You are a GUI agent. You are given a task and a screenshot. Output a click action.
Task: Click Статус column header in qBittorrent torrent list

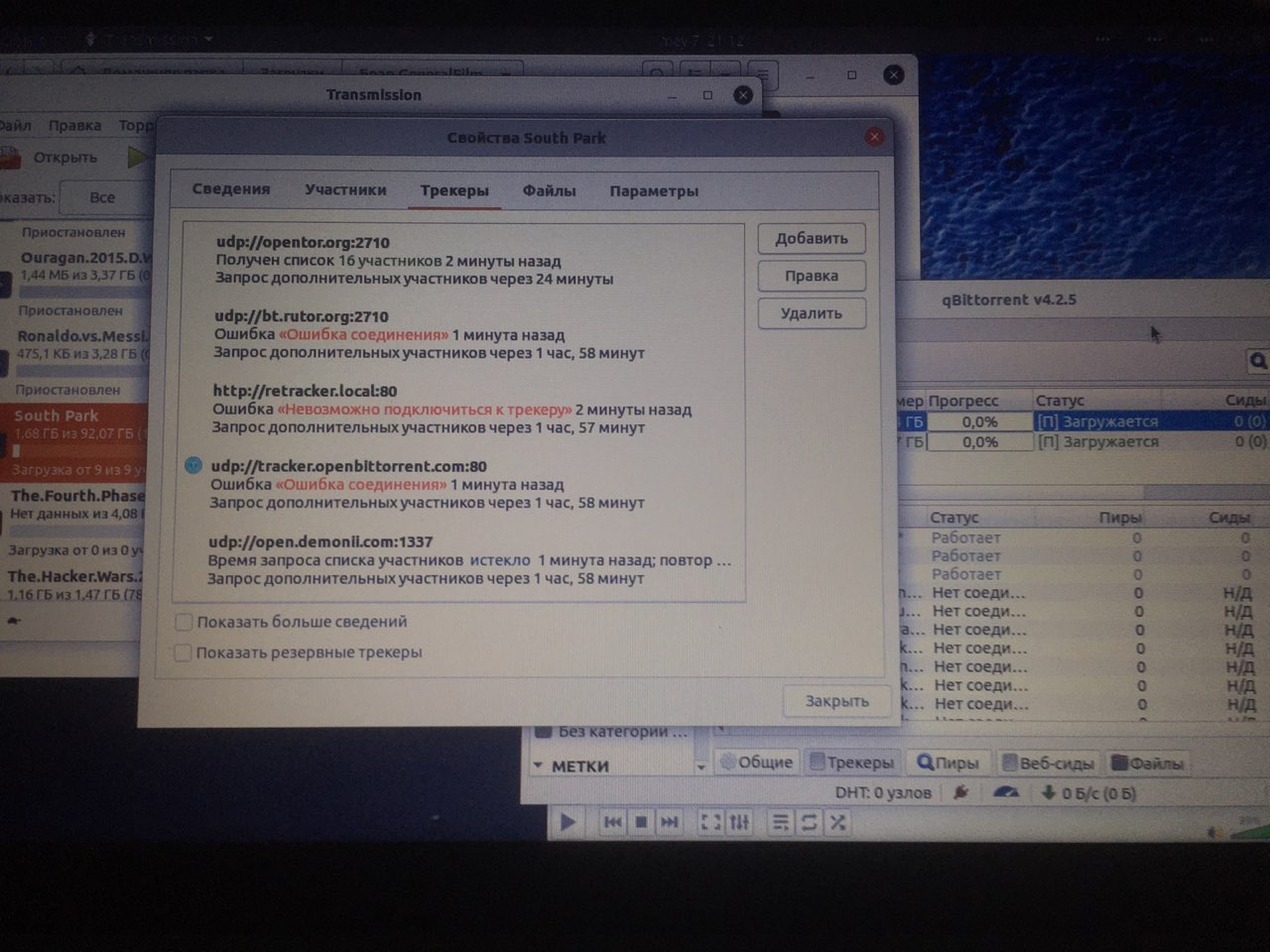[x=1058, y=401]
